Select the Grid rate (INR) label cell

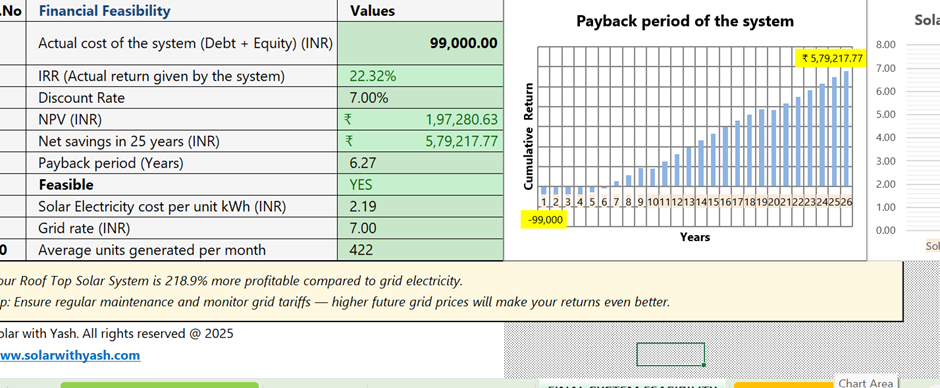pyautogui.click(x=182, y=228)
